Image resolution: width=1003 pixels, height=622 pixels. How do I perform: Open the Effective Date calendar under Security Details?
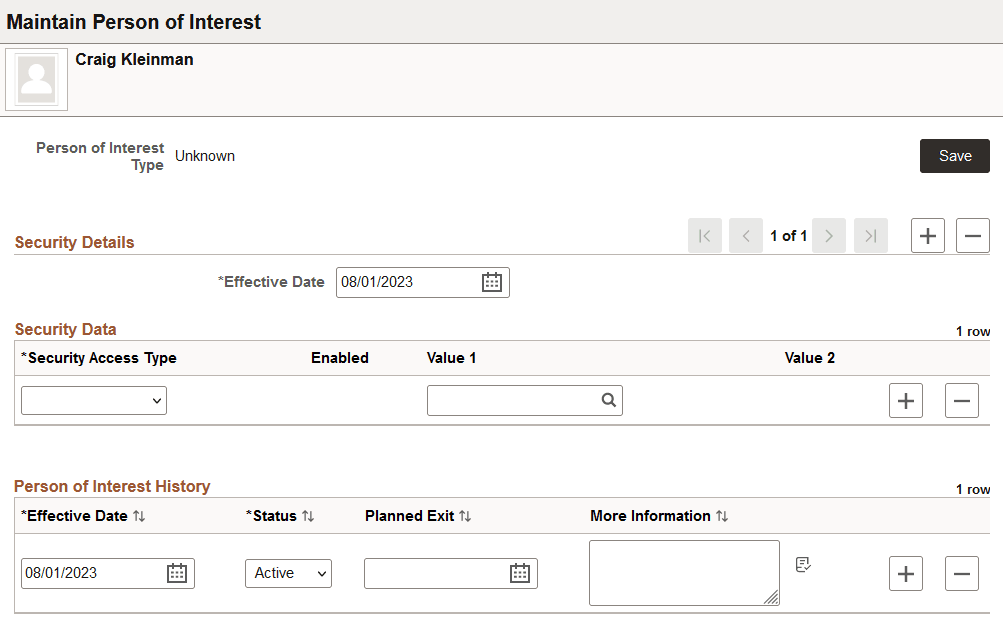pyautogui.click(x=491, y=282)
